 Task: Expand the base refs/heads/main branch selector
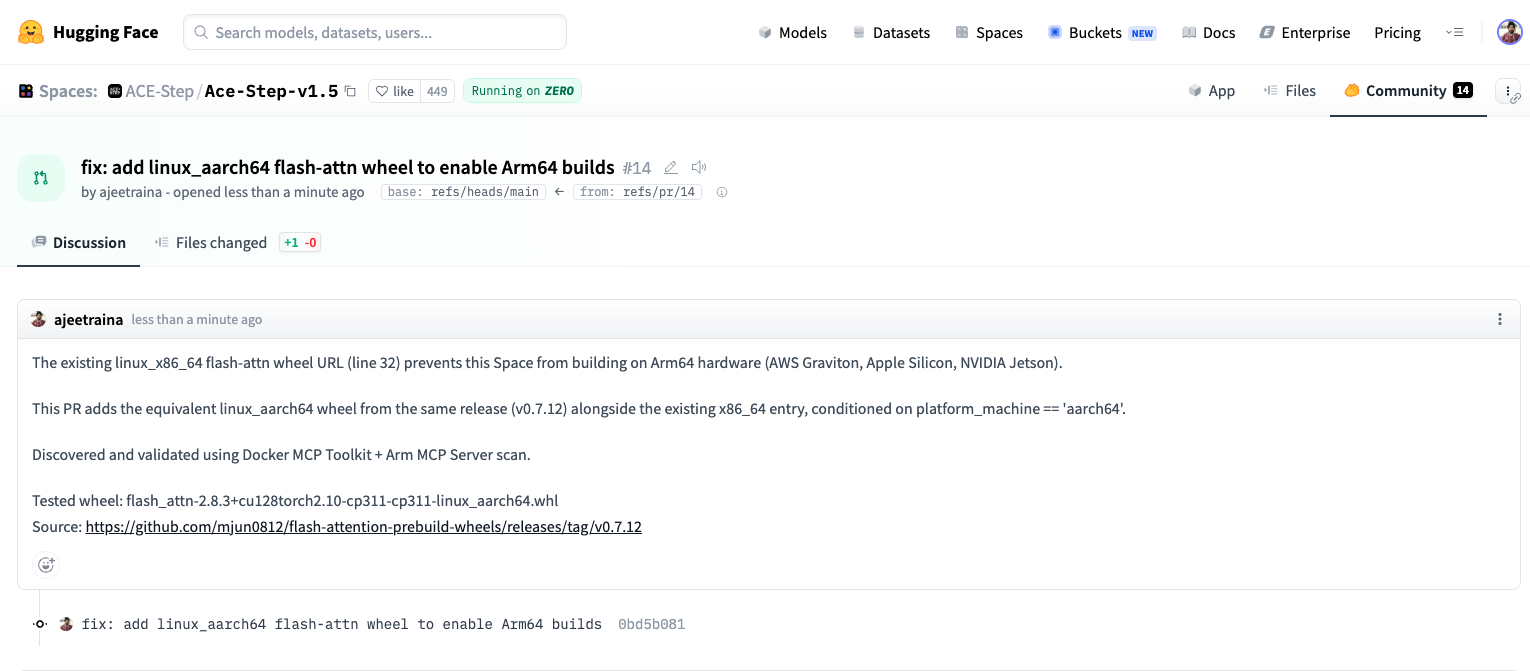pyautogui.click(x=462, y=191)
